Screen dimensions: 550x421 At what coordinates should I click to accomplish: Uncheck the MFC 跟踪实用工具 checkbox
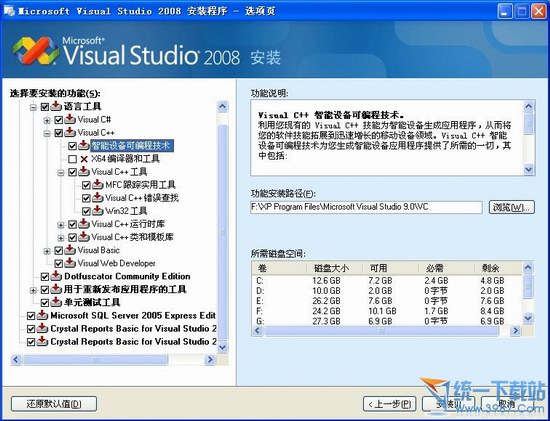86,185
